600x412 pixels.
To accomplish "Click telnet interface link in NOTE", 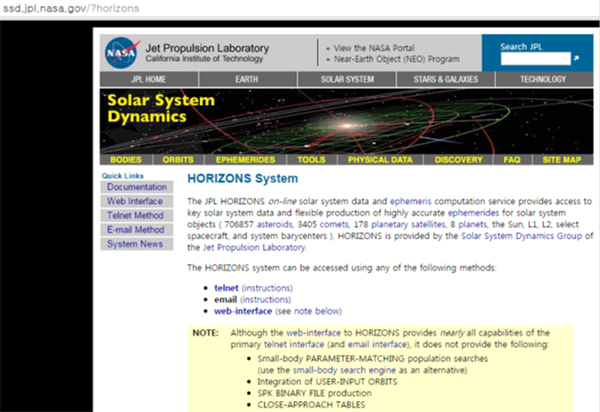I will [294, 344].
